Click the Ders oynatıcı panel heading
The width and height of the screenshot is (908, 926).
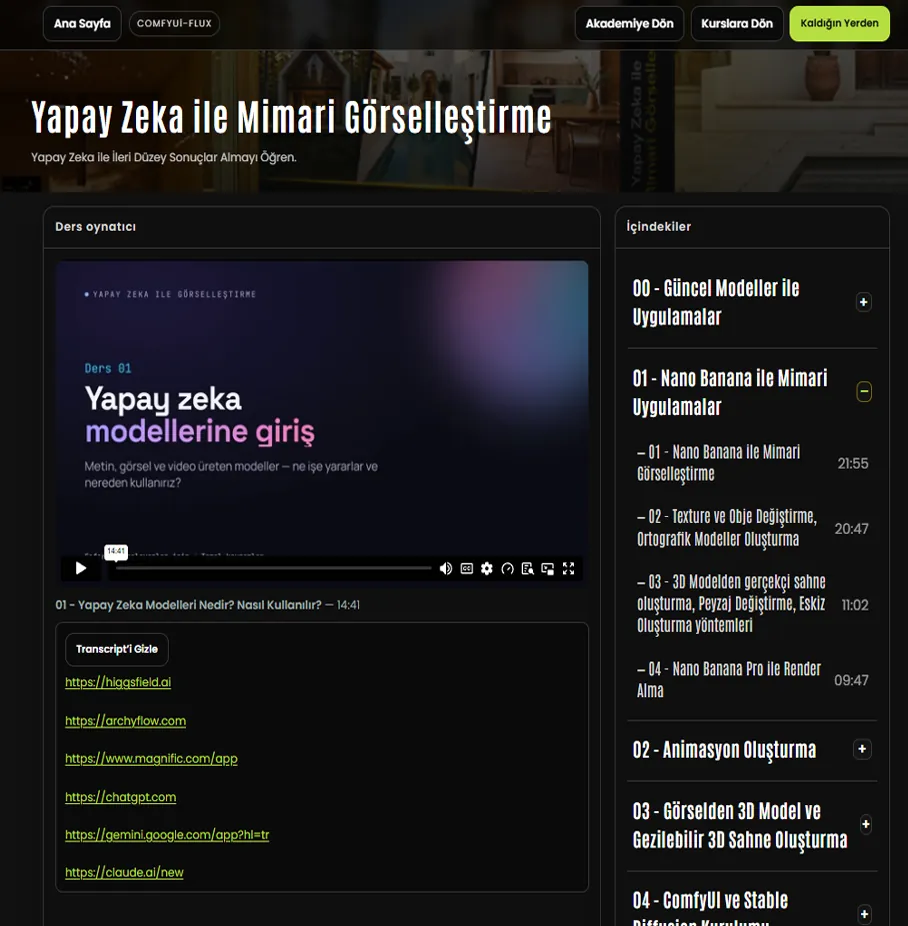[x=96, y=227]
